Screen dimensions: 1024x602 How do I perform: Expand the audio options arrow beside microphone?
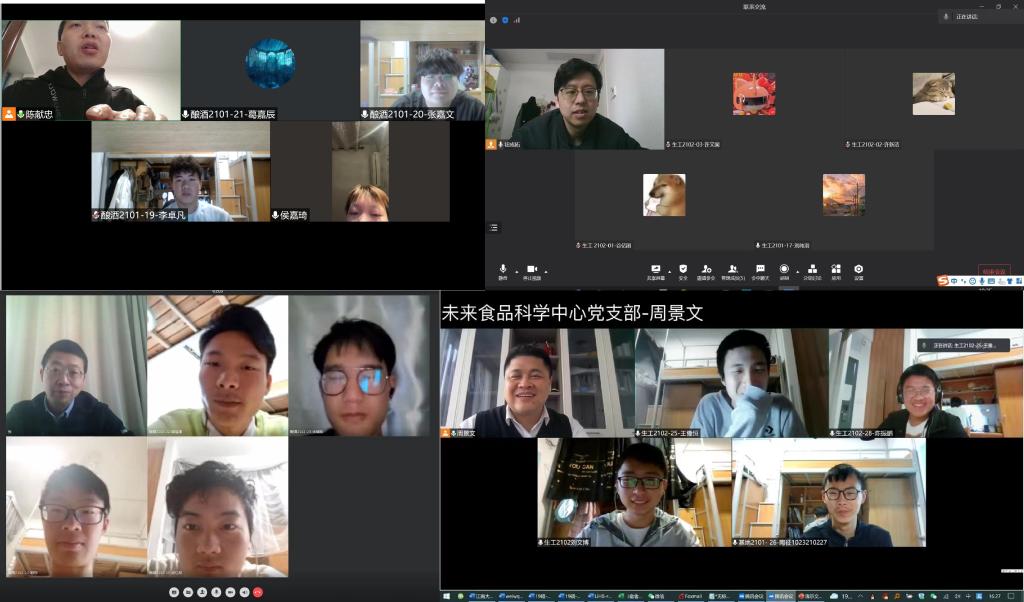516,271
